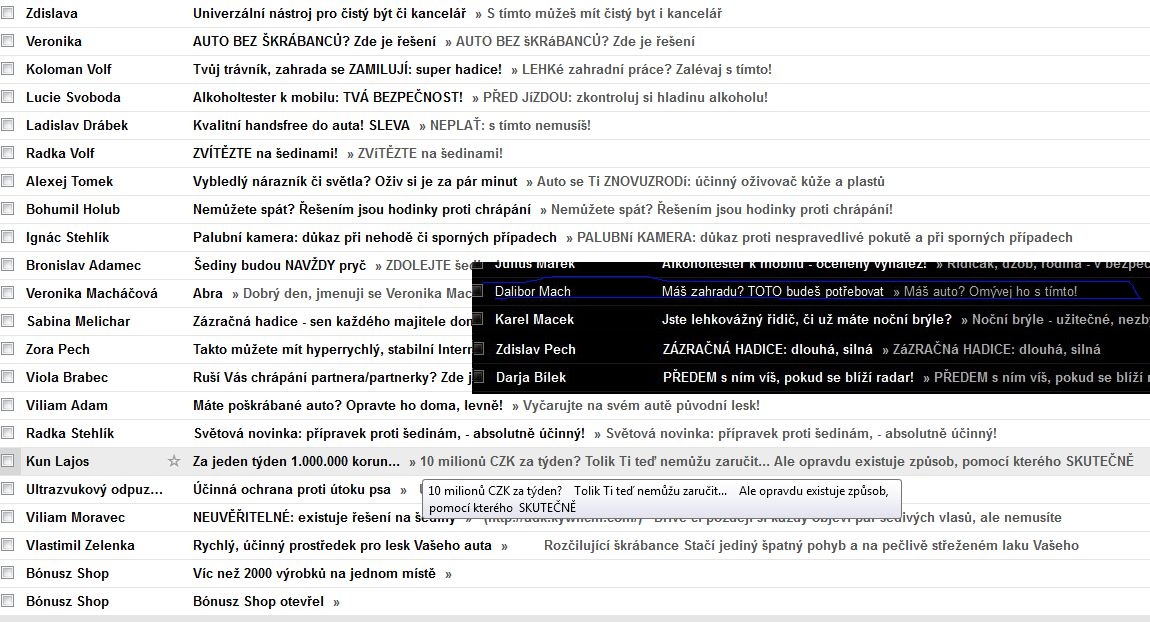The height and width of the screenshot is (622, 1150).
Task: Open overlay subject "Jste lehkovážný řidič, či už máte noční brýle?"
Action: coord(807,319)
